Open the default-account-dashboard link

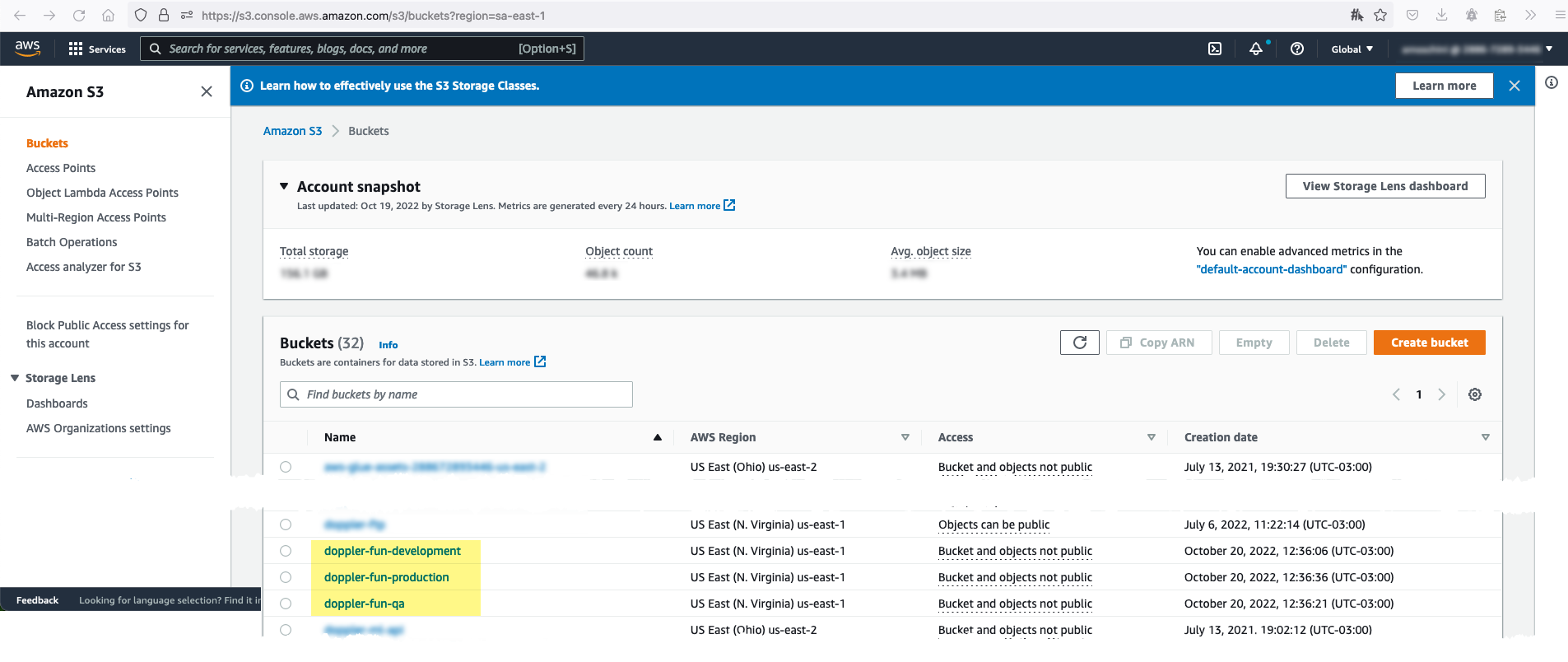click(1272, 269)
